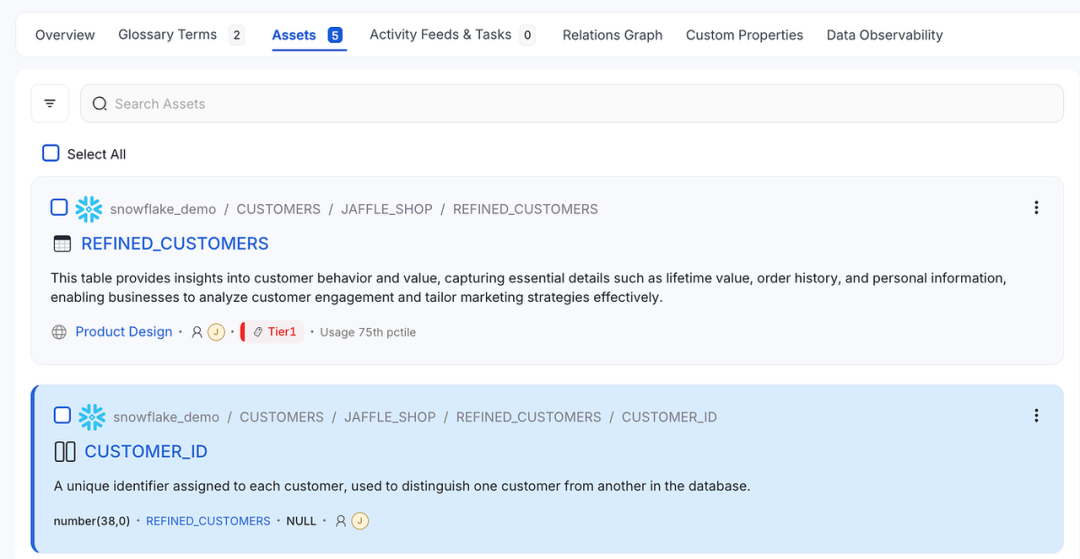Click JAFFLE_SHOP breadcrumb on CUSTOMER_ID card
This screenshot has width=1080, height=559.
pos(390,417)
